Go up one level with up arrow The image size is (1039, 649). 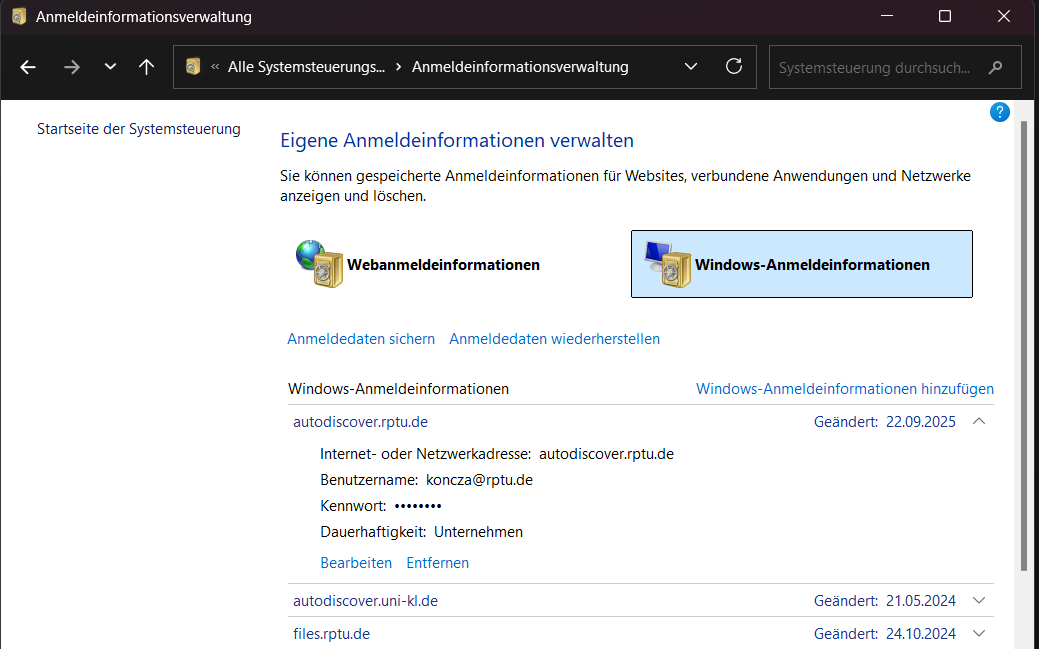pyautogui.click(x=147, y=67)
